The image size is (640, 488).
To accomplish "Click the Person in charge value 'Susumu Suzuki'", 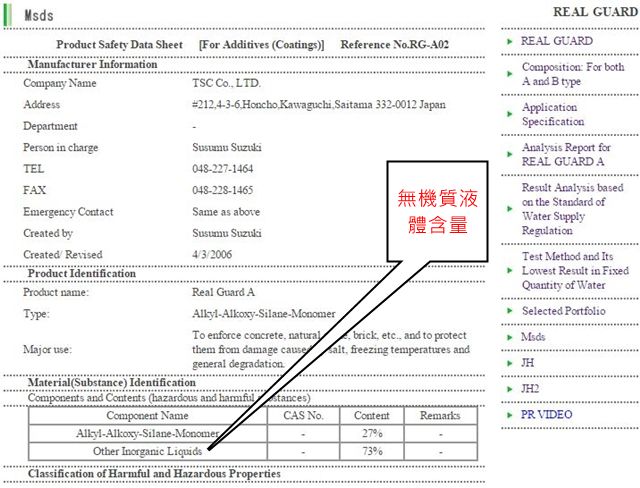I will 227,147.
